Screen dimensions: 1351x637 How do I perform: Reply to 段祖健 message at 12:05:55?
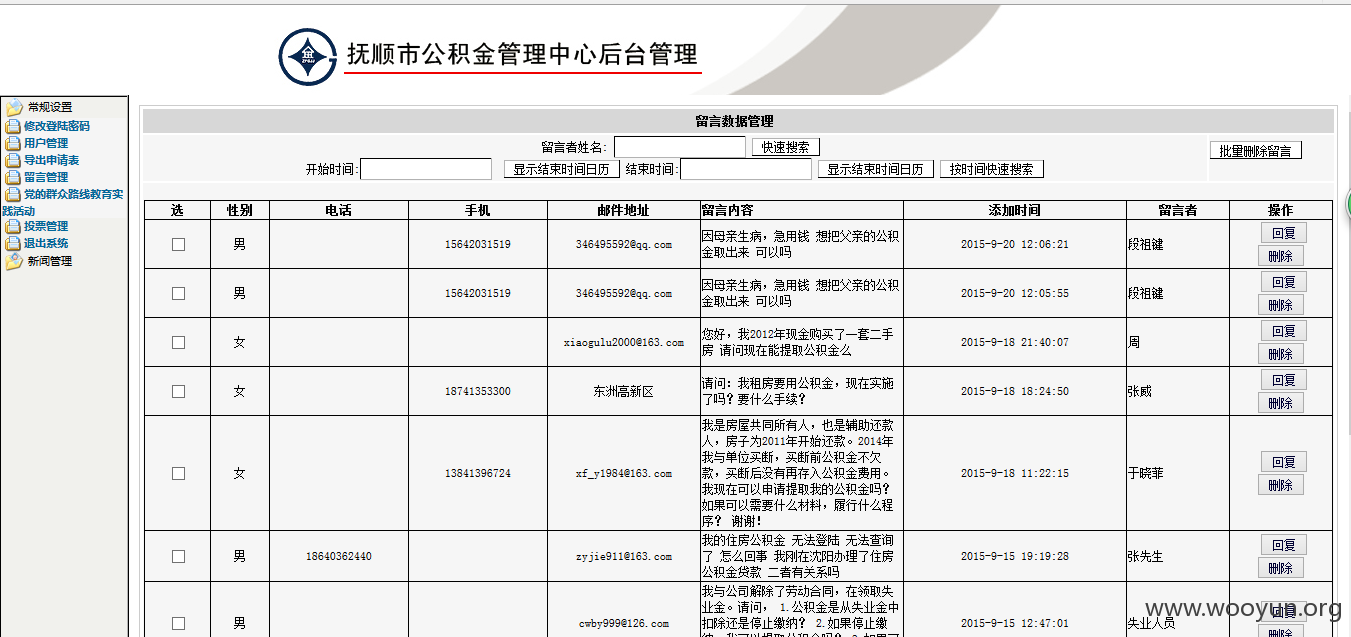coord(1283,282)
